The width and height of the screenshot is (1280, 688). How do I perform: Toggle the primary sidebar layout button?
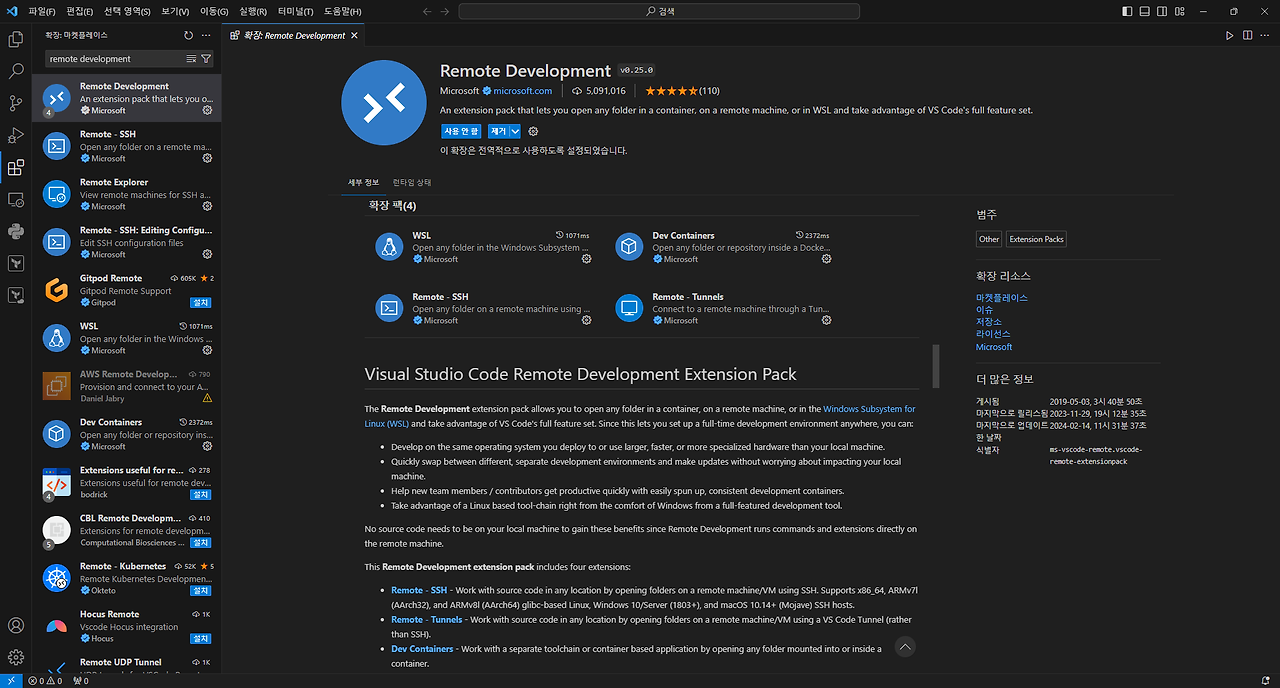[x=1128, y=11]
